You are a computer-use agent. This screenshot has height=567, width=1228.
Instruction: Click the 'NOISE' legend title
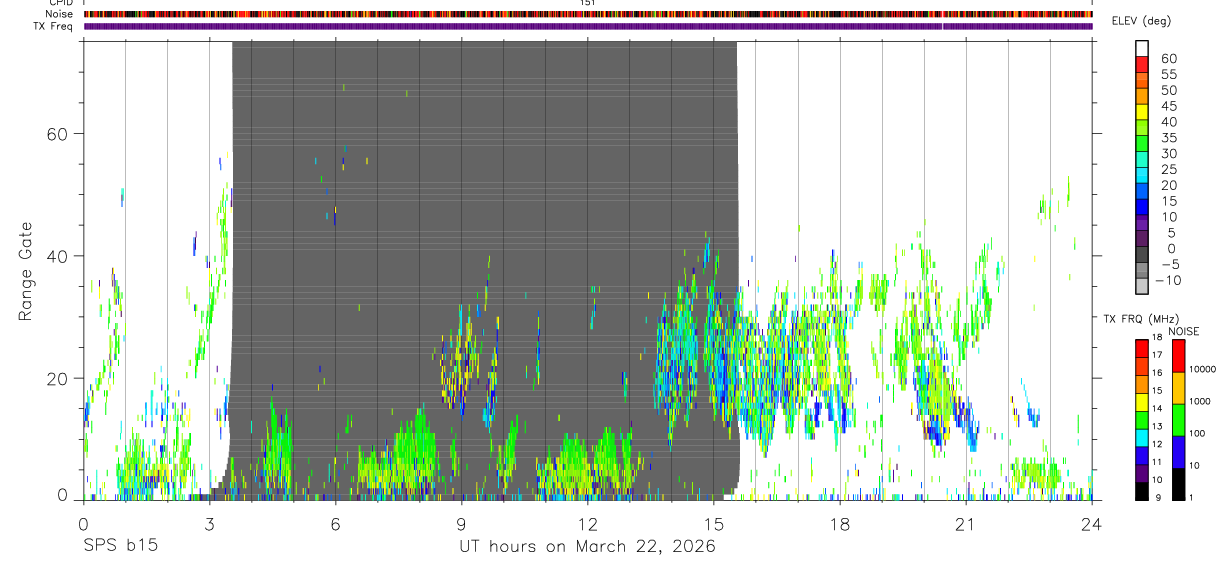click(x=1183, y=332)
